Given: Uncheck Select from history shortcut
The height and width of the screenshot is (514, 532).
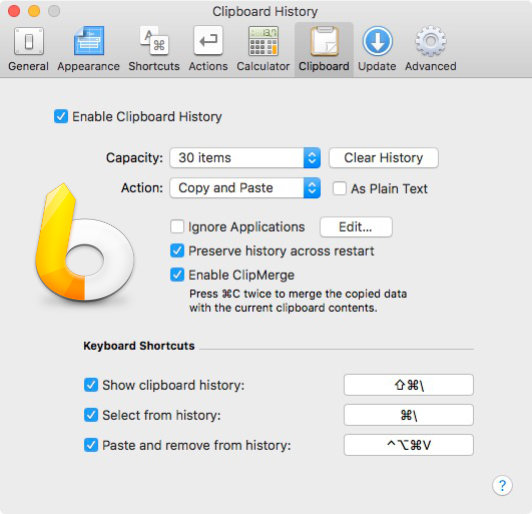Looking at the screenshot, I should coord(91,415).
